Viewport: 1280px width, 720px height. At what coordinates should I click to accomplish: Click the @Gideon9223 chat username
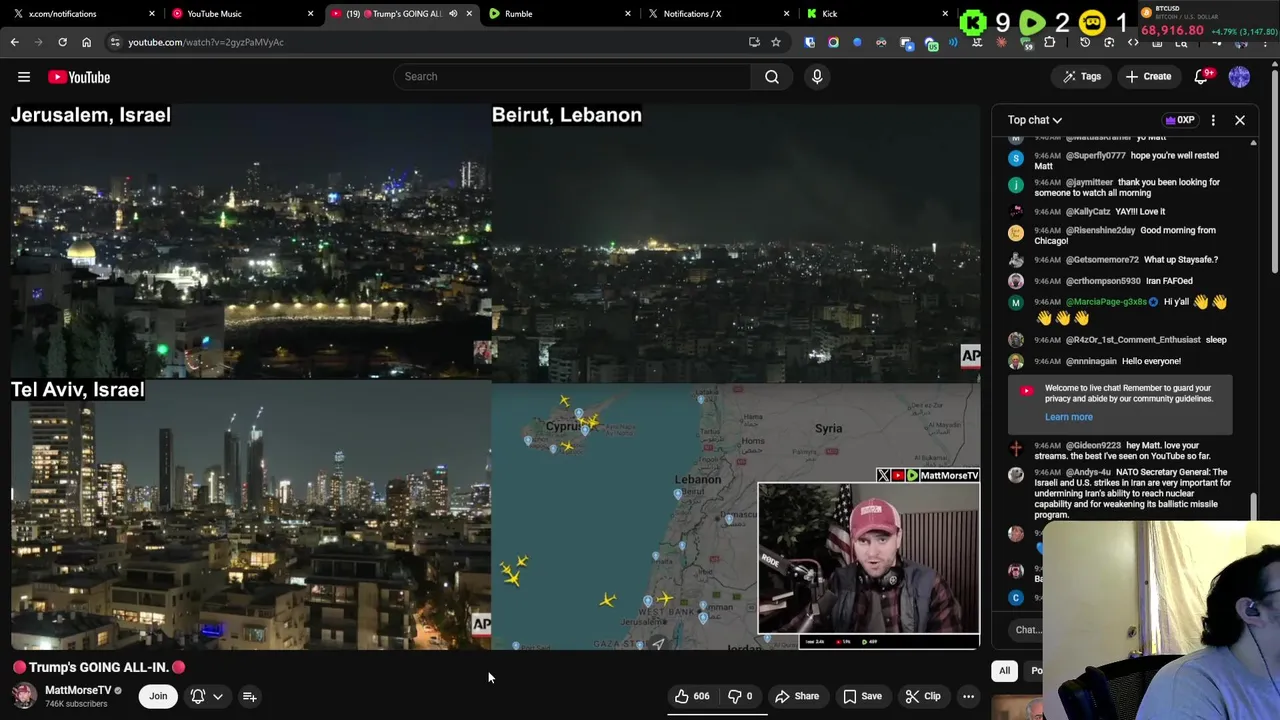click(1093, 445)
